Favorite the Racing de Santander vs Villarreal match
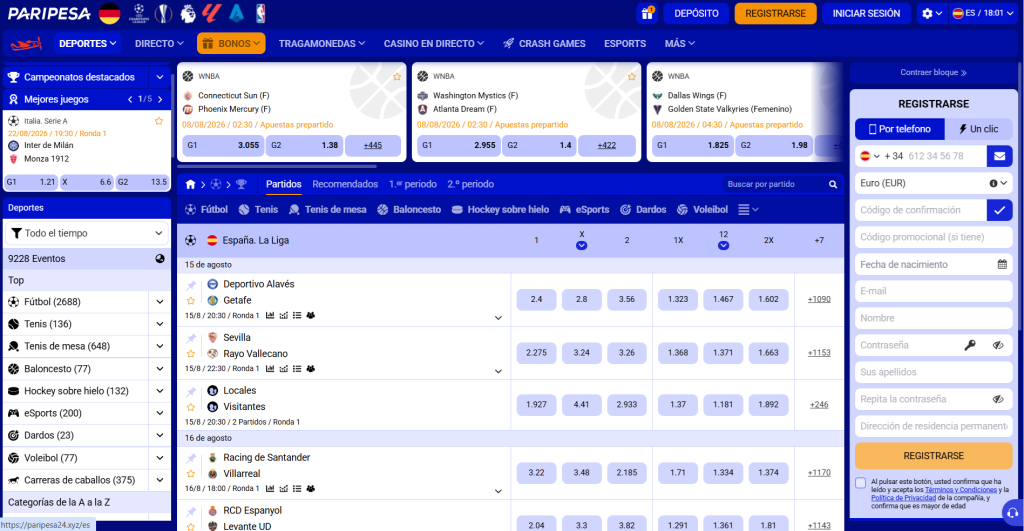 click(x=191, y=474)
